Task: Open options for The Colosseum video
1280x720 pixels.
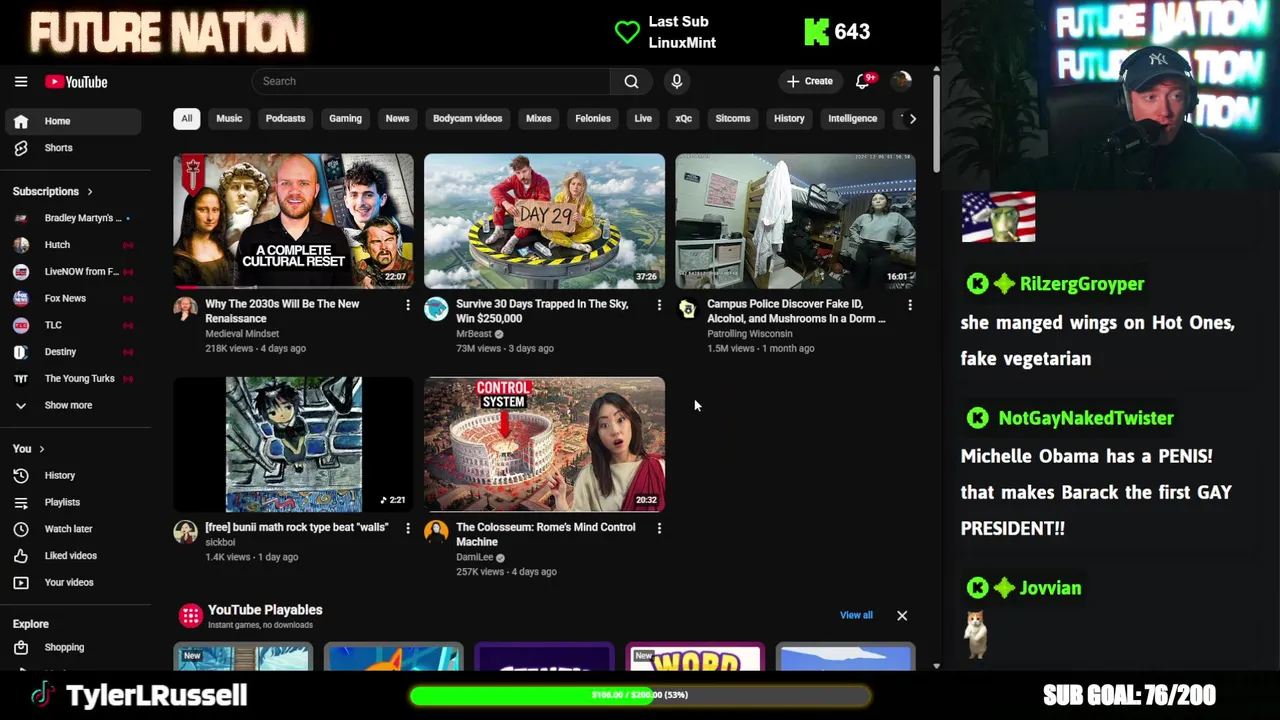Action: click(x=659, y=527)
